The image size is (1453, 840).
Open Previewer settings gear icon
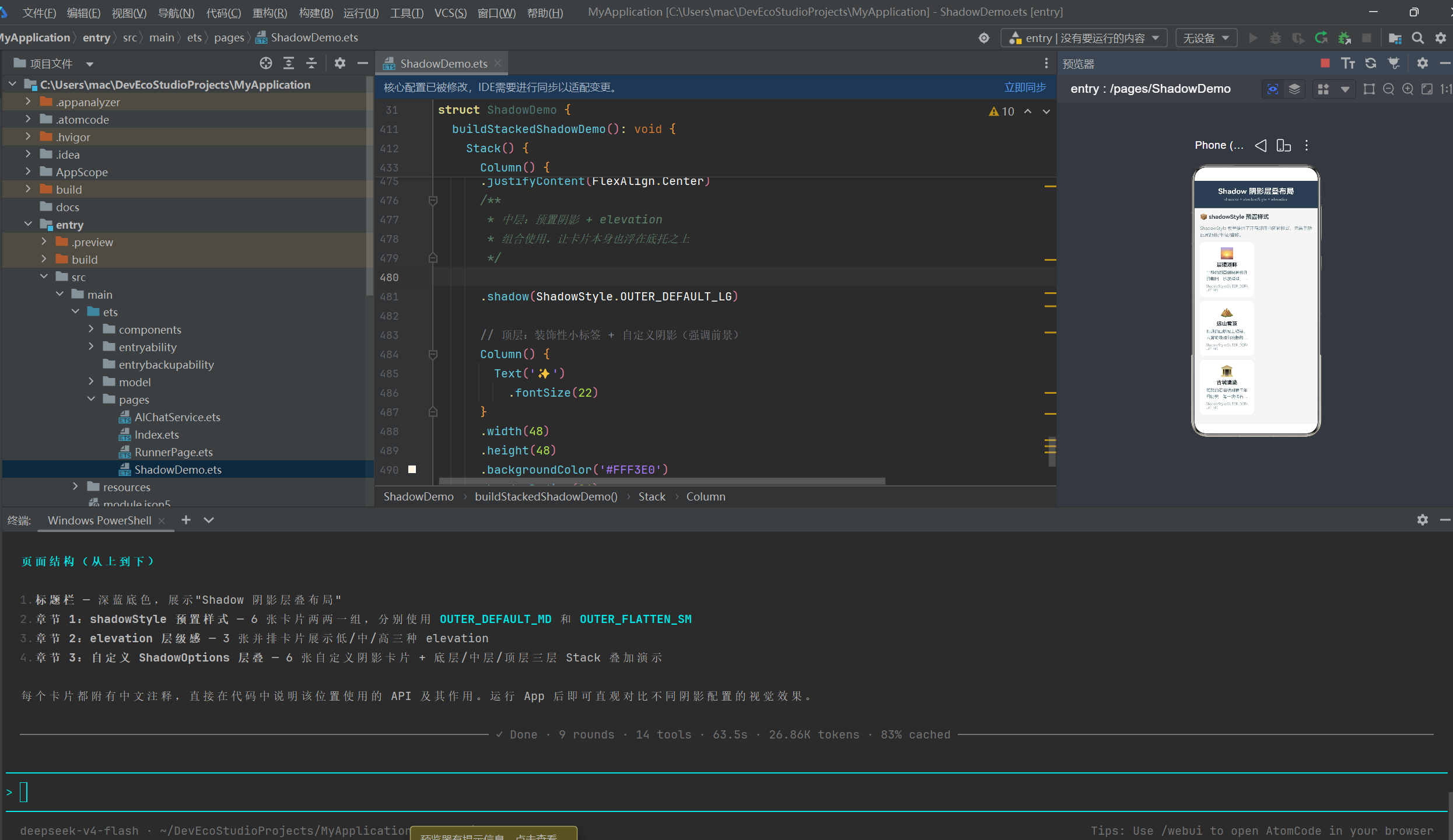click(1423, 63)
